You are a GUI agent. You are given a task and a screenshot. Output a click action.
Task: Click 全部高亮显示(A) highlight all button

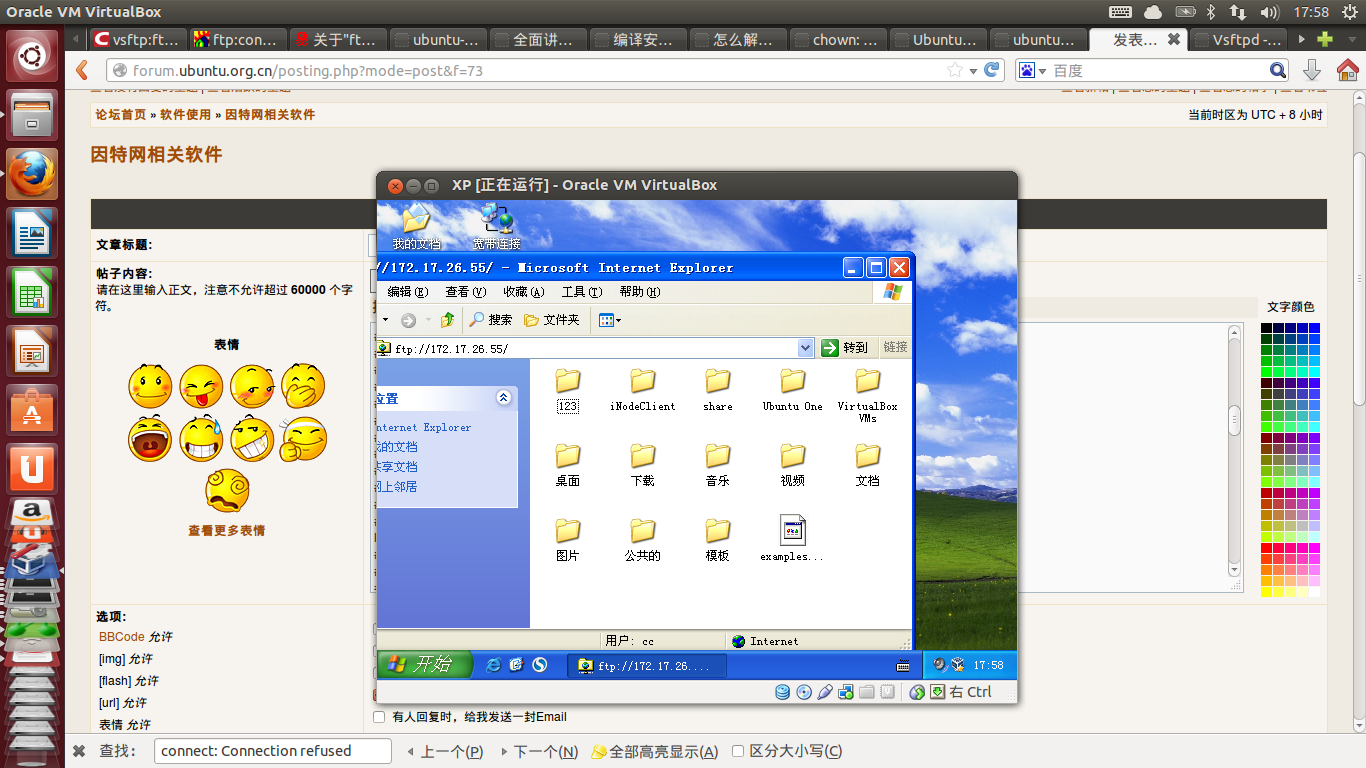point(654,751)
